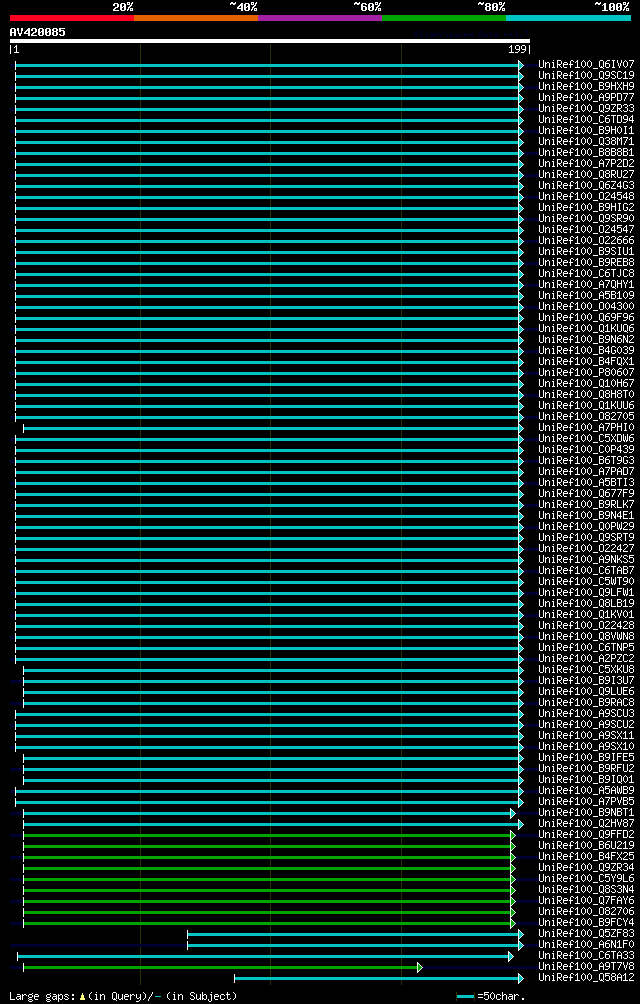Click the short cyan bar for Q58A12
The width and height of the screenshot is (640, 1004).
(x=379, y=978)
